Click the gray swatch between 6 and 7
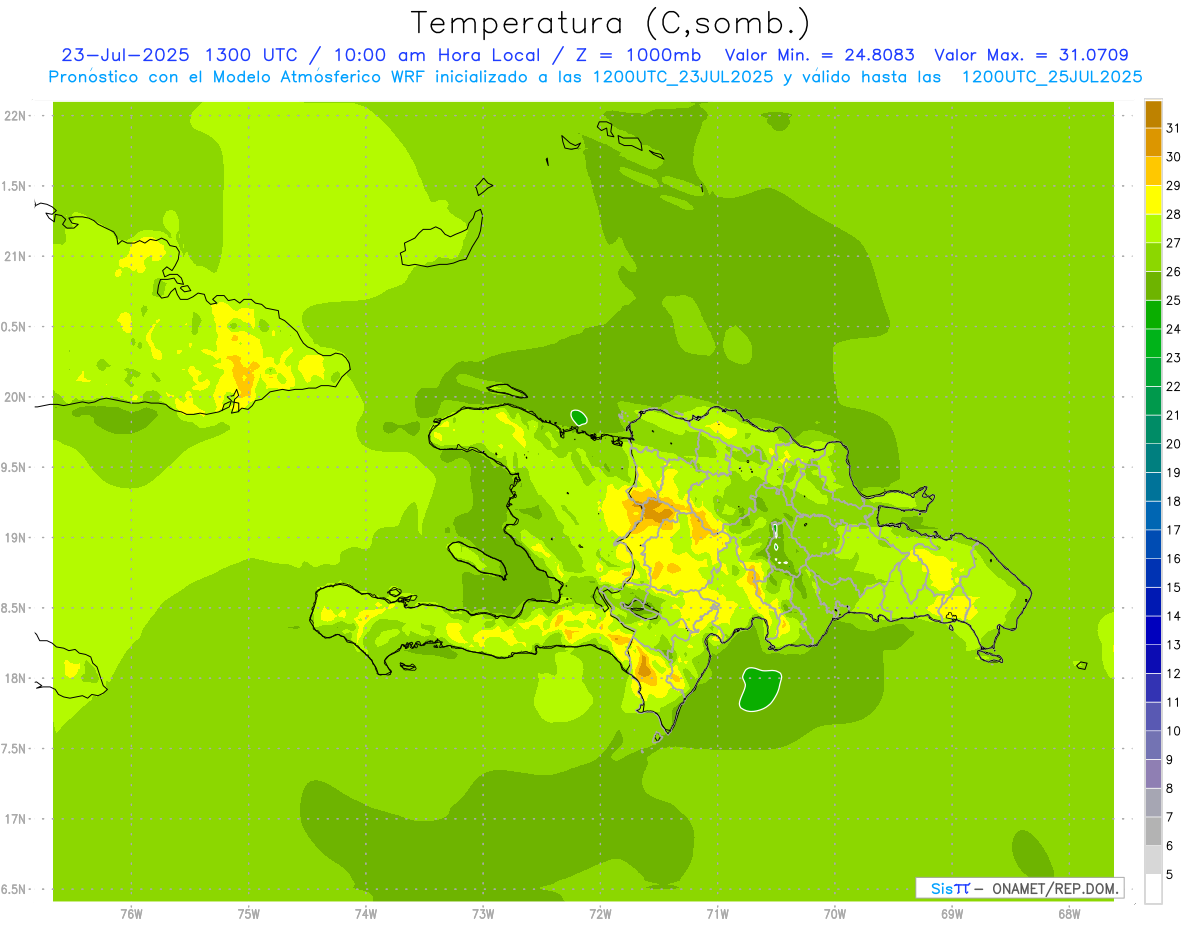1200x927 pixels. 1153,831
